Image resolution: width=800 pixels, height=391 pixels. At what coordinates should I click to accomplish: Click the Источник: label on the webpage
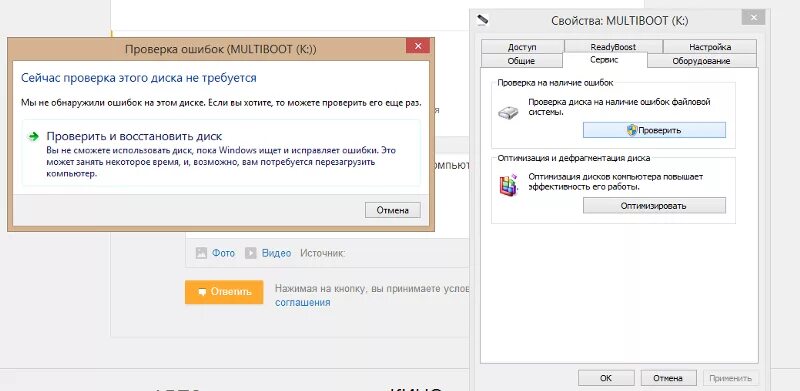tap(322, 253)
